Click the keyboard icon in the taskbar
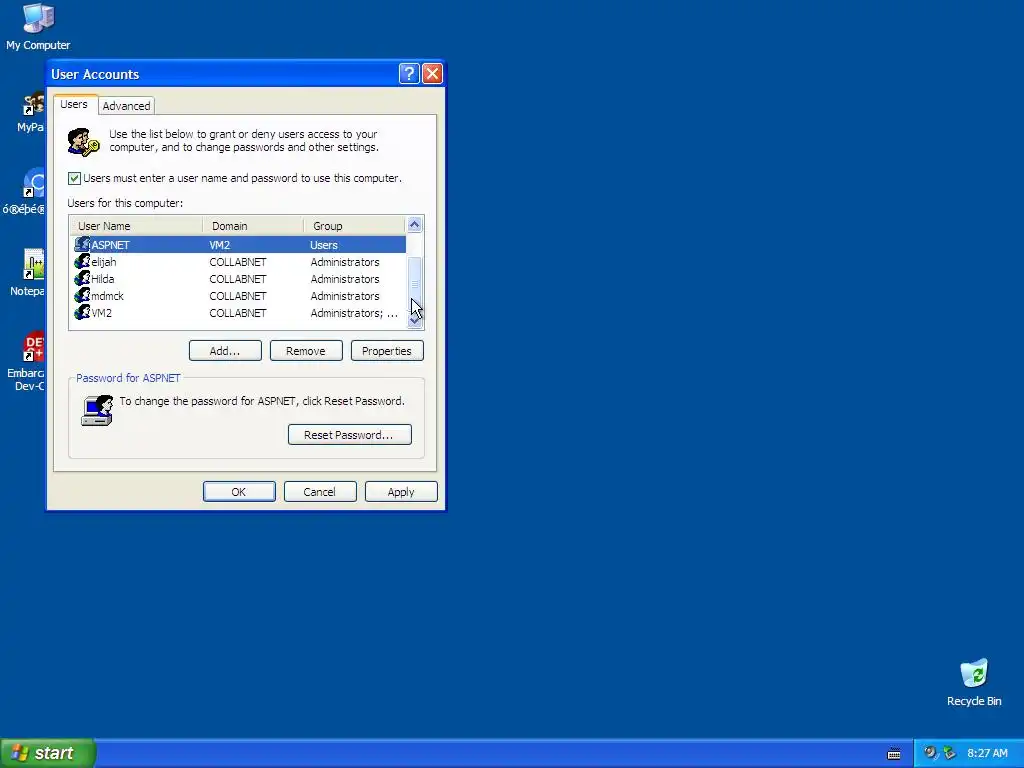 click(894, 754)
